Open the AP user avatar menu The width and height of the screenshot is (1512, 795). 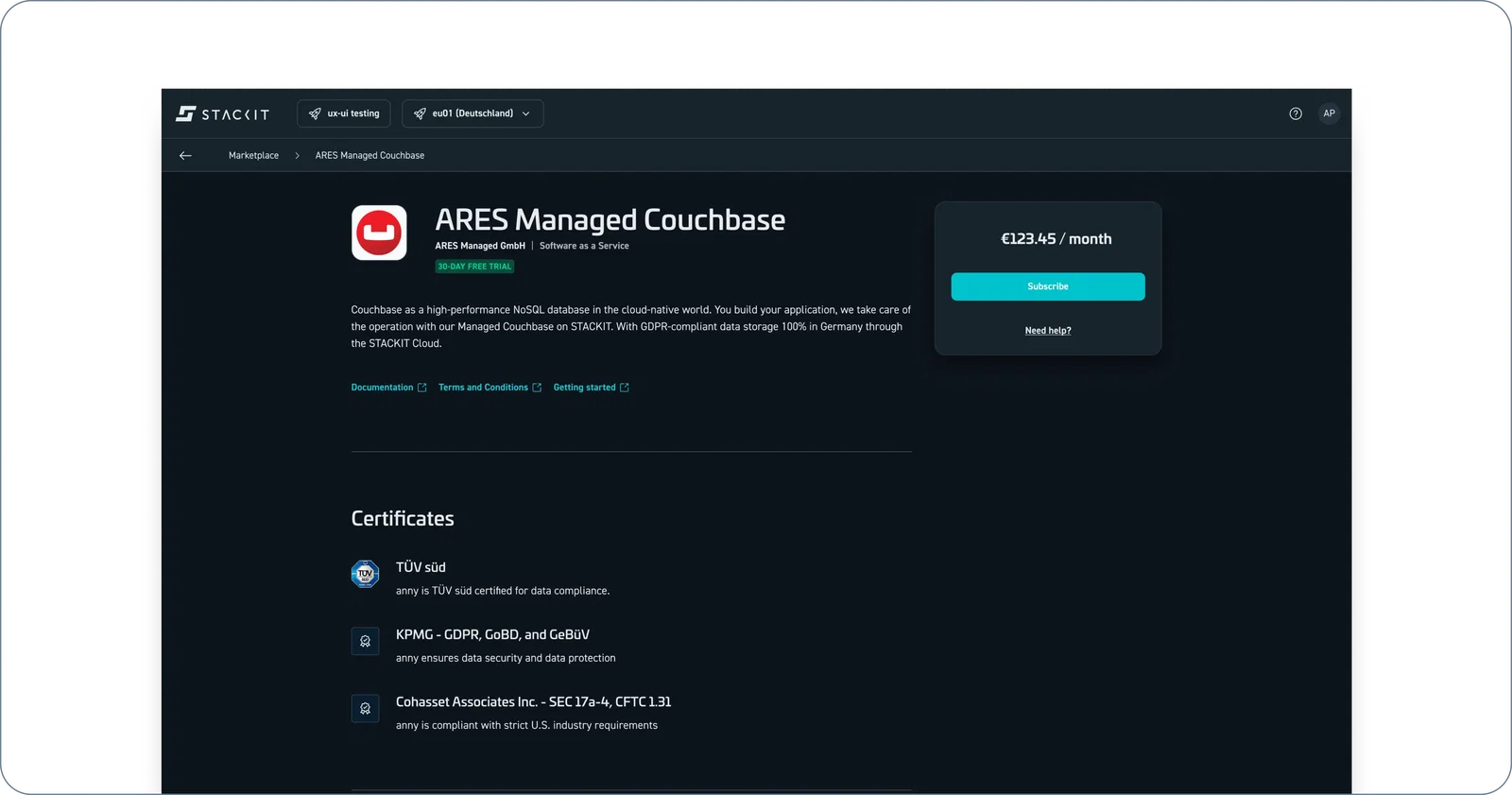tap(1329, 113)
